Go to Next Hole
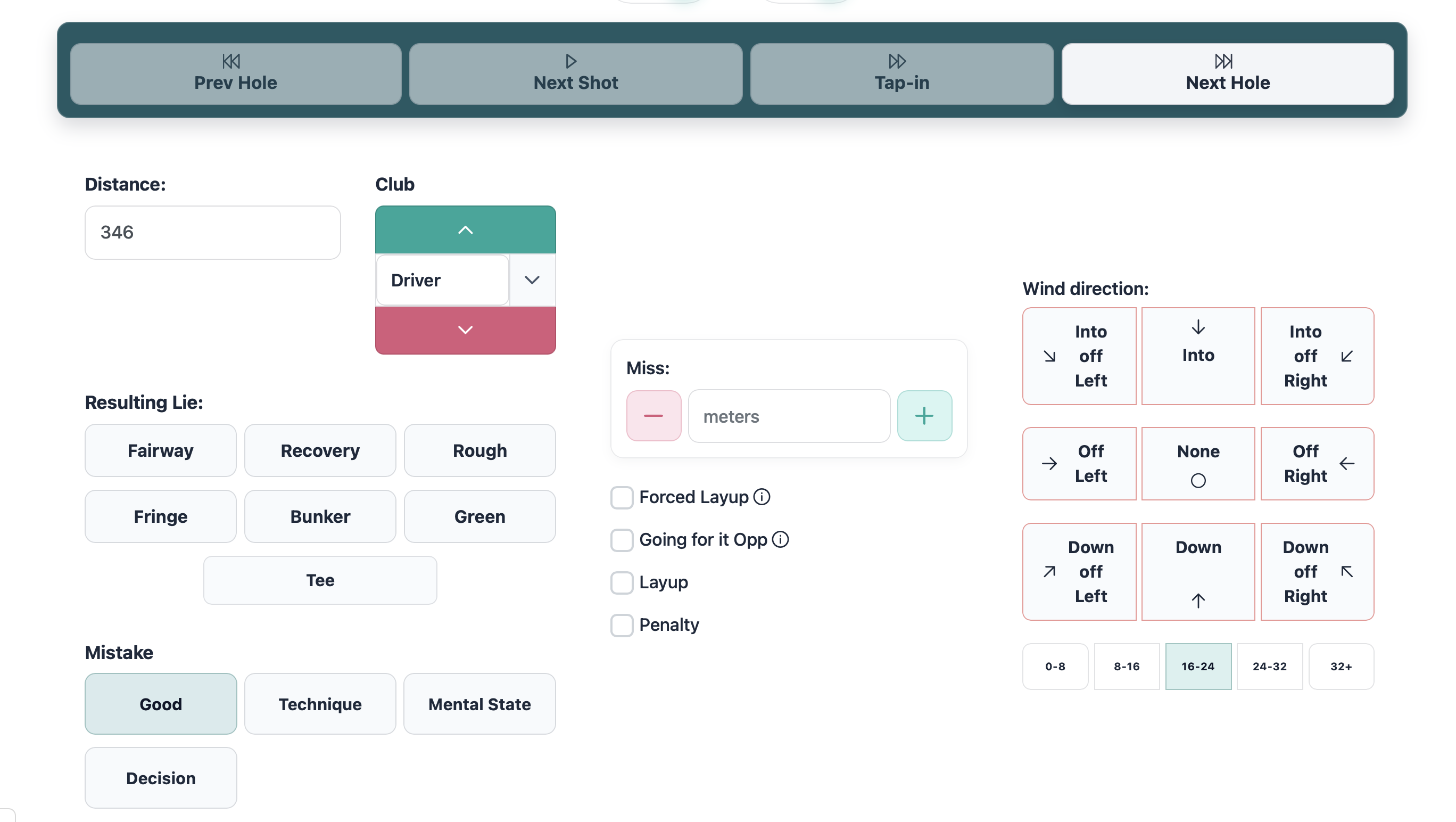The image size is (1456, 822). click(x=1227, y=74)
